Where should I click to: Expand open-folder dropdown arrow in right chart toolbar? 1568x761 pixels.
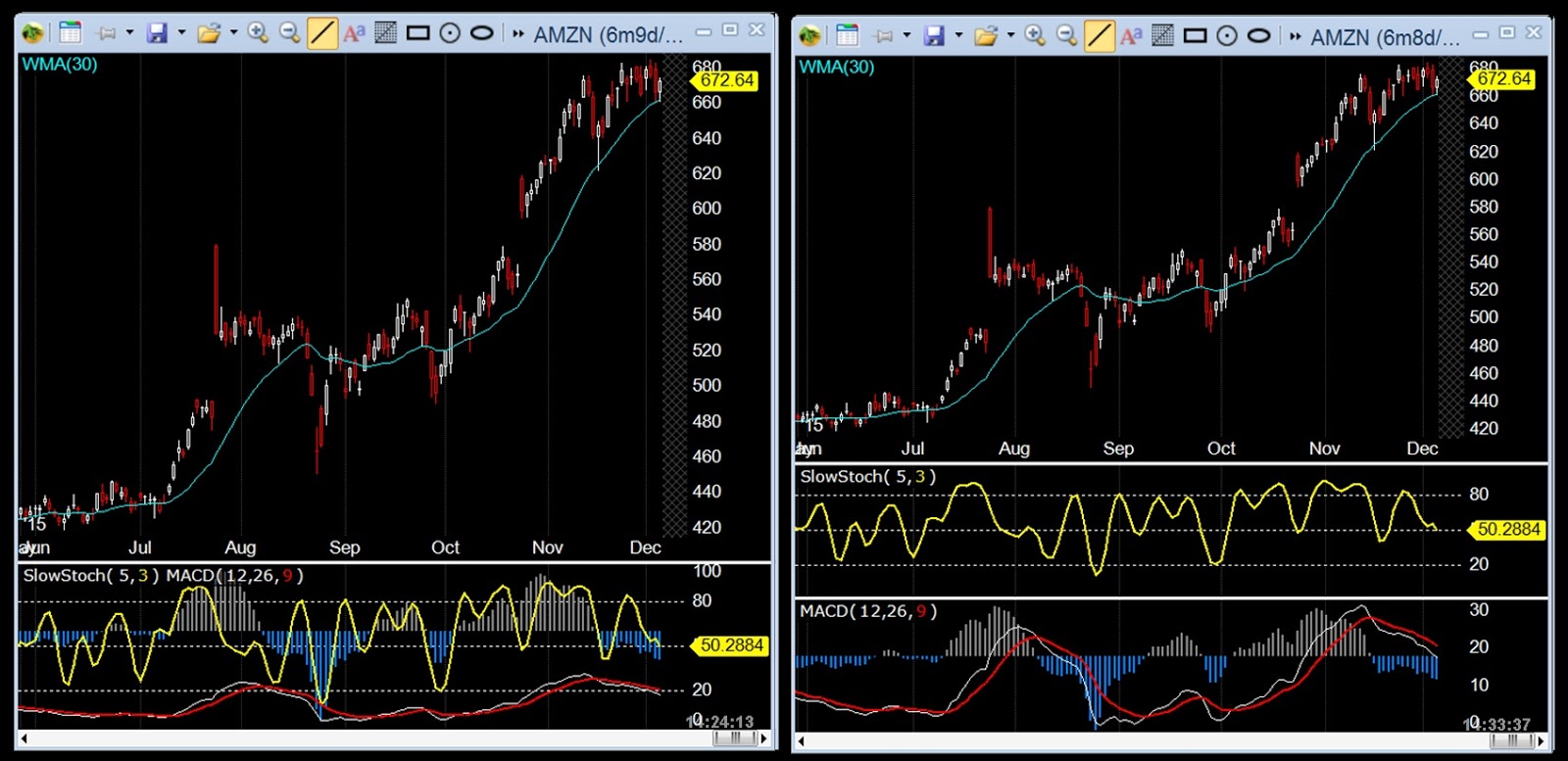coord(1010,36)
